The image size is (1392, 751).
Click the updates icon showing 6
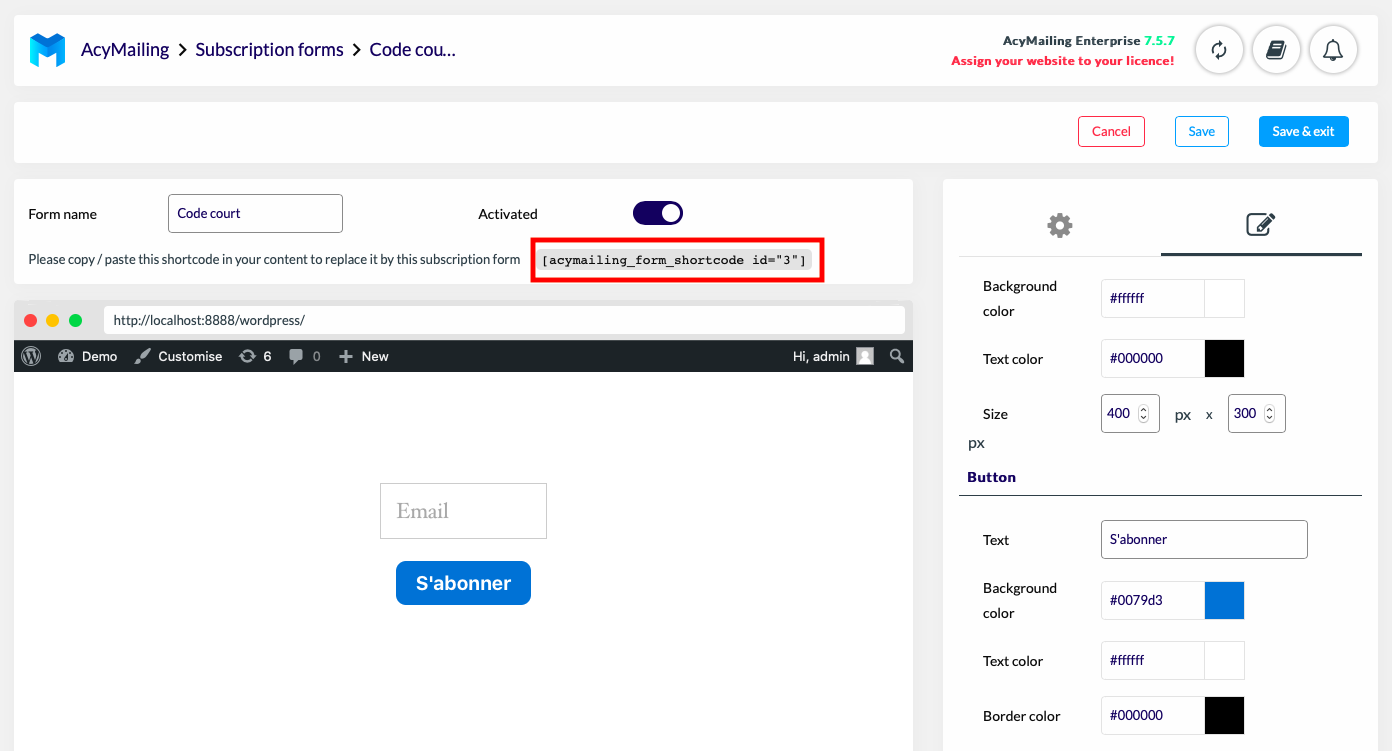[x=247, y=356]
